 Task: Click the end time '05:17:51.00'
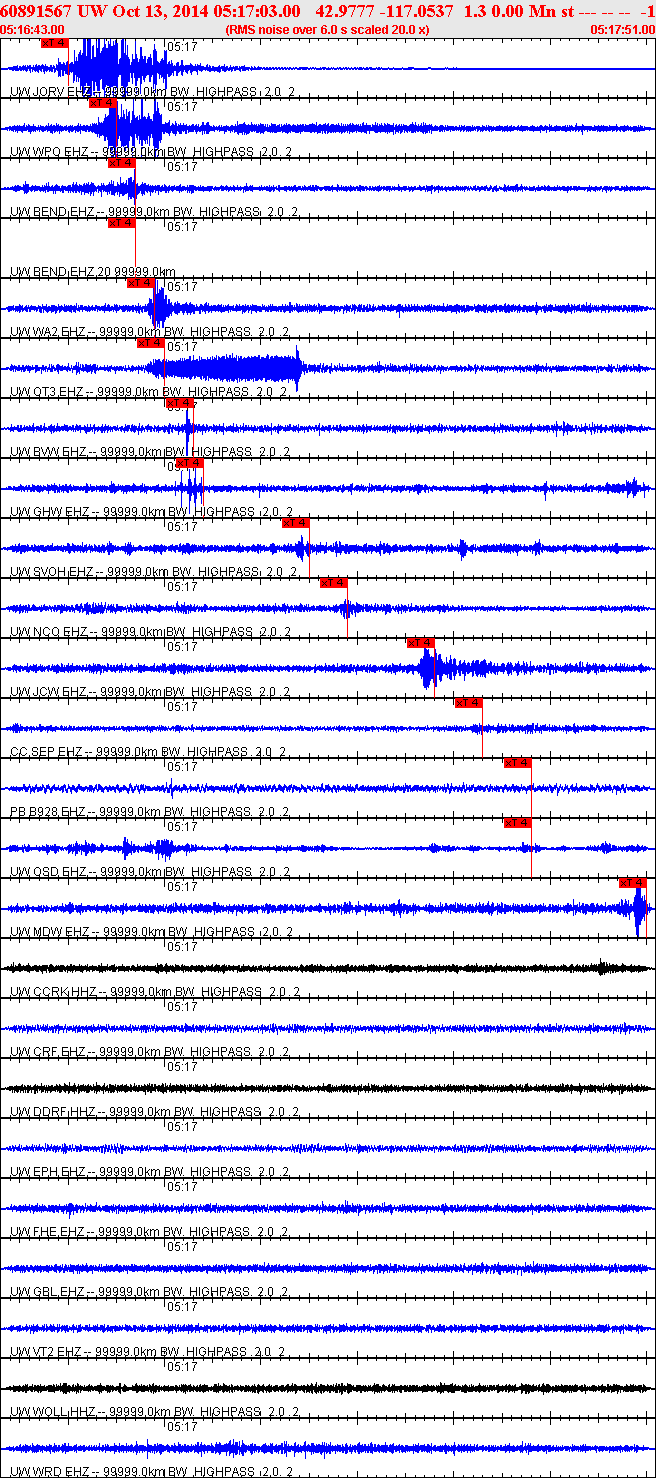(x=622, y=30)
